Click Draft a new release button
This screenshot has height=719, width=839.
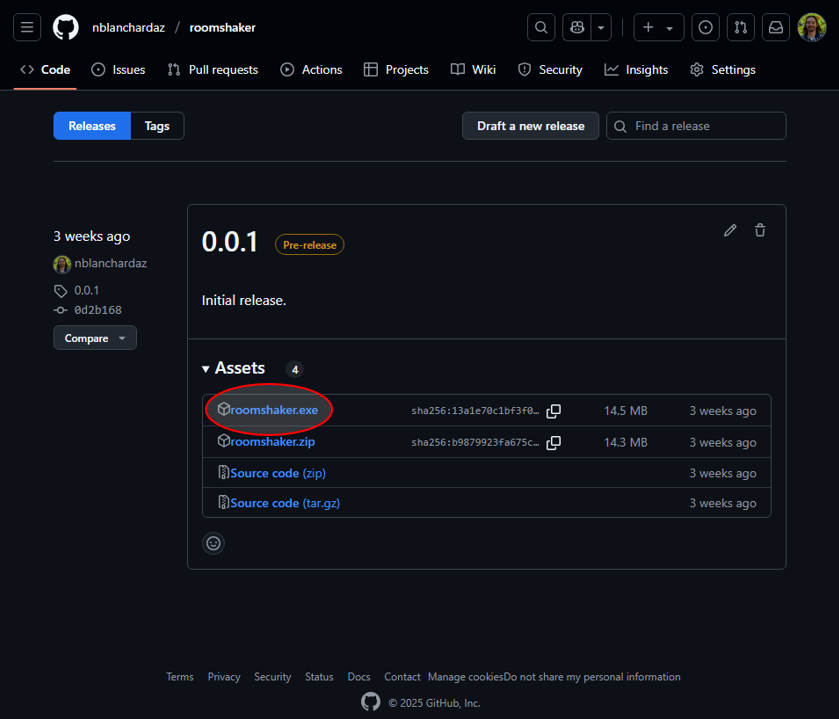point(530,126)
